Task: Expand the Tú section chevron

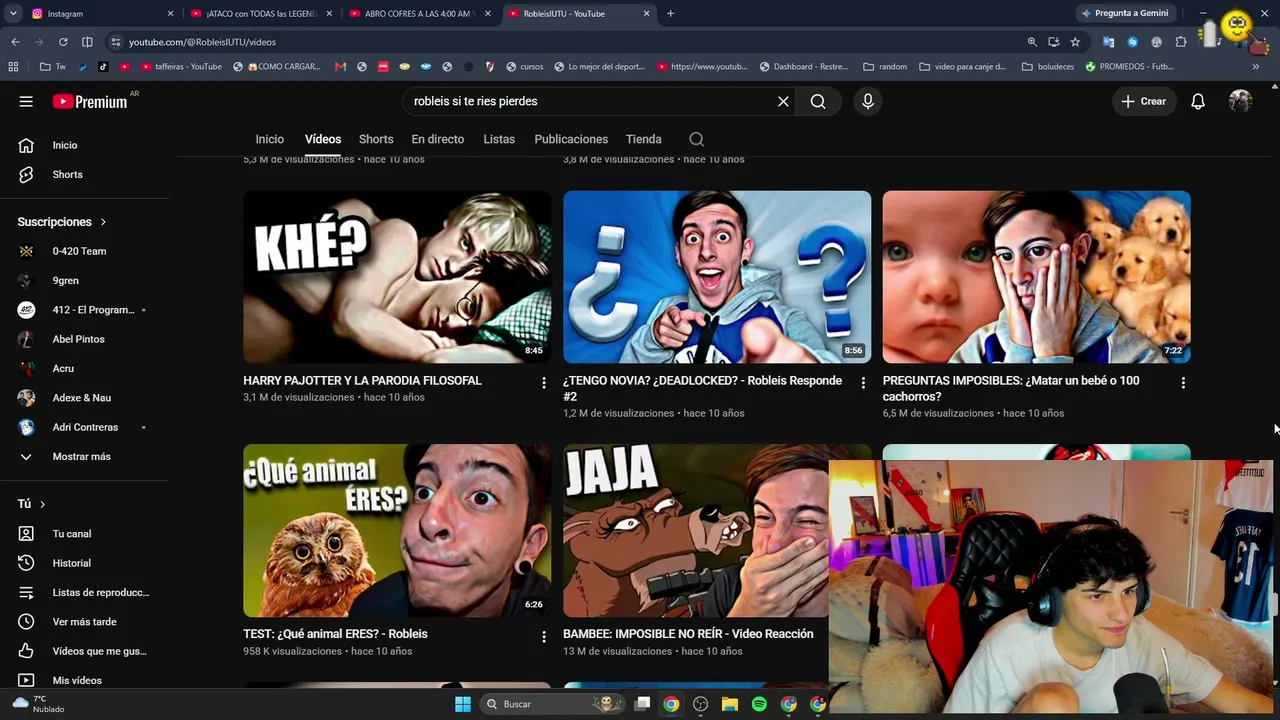Action: click(42, 504)
